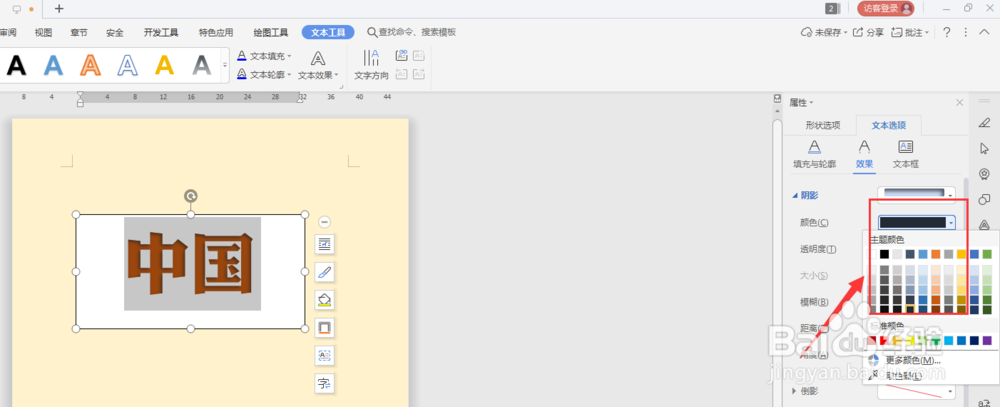Viewport: 1000px width, 407px height.
Task: Open a new document tab with plus
Action: 59,9
